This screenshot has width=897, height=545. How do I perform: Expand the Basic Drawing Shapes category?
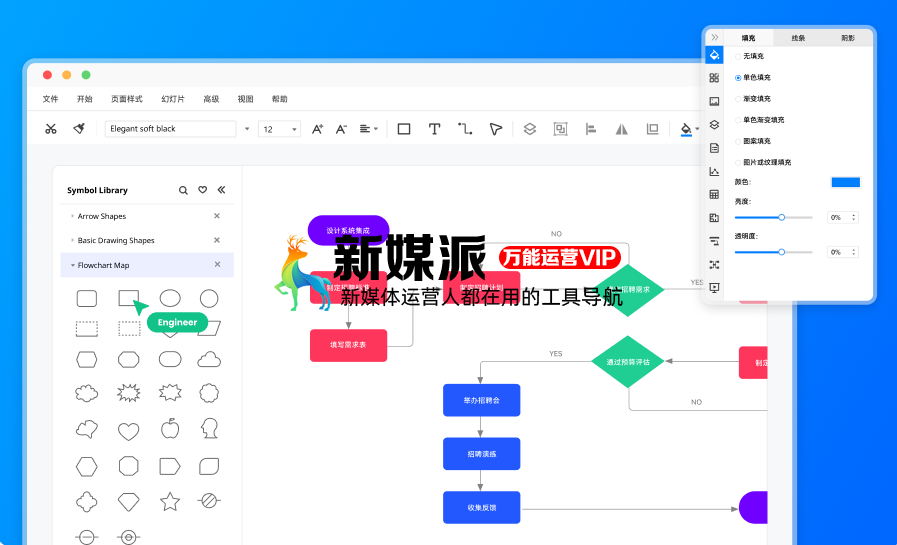pos(73,240)
